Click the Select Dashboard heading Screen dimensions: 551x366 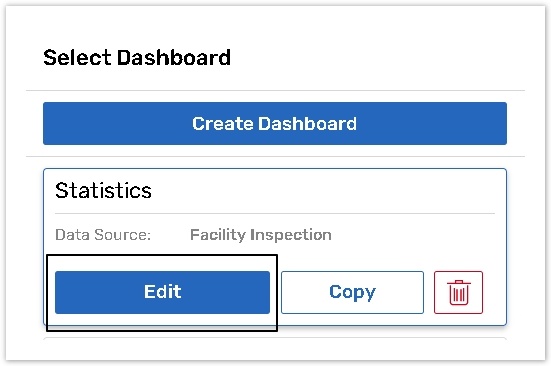tap(137, 57)
